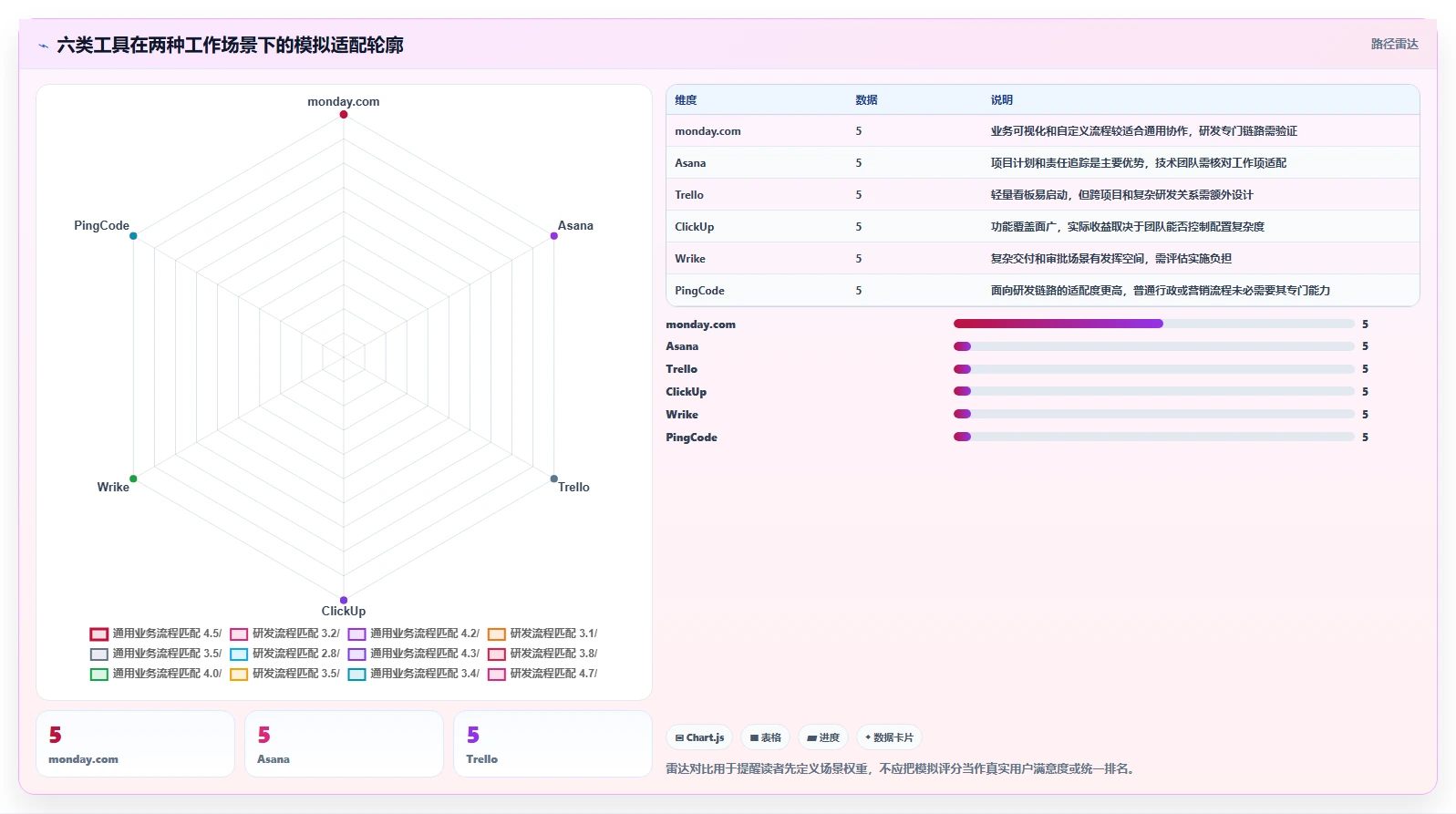Click the teal swatch for 通用业务流程匹配 3.4

click(x=356, y=675)
